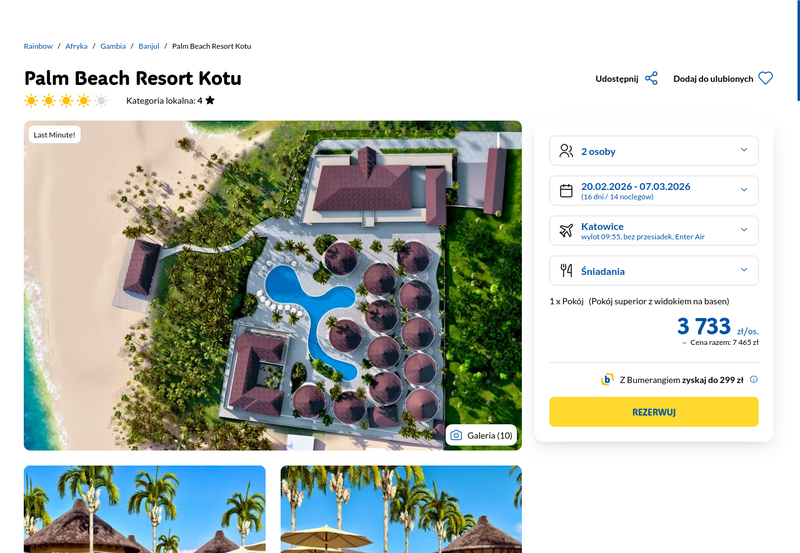800x553 pixels.
Task: Go to Afryka in the breadcrumb
Action: (76, 46)
